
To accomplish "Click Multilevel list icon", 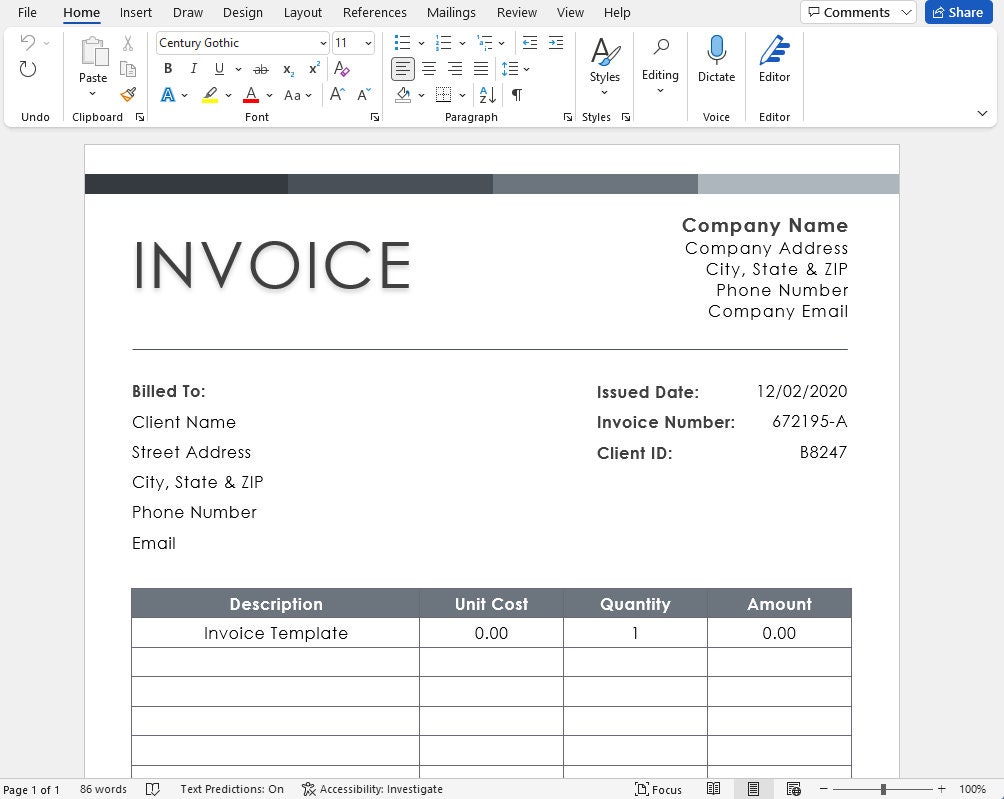I will pos(485,43).
